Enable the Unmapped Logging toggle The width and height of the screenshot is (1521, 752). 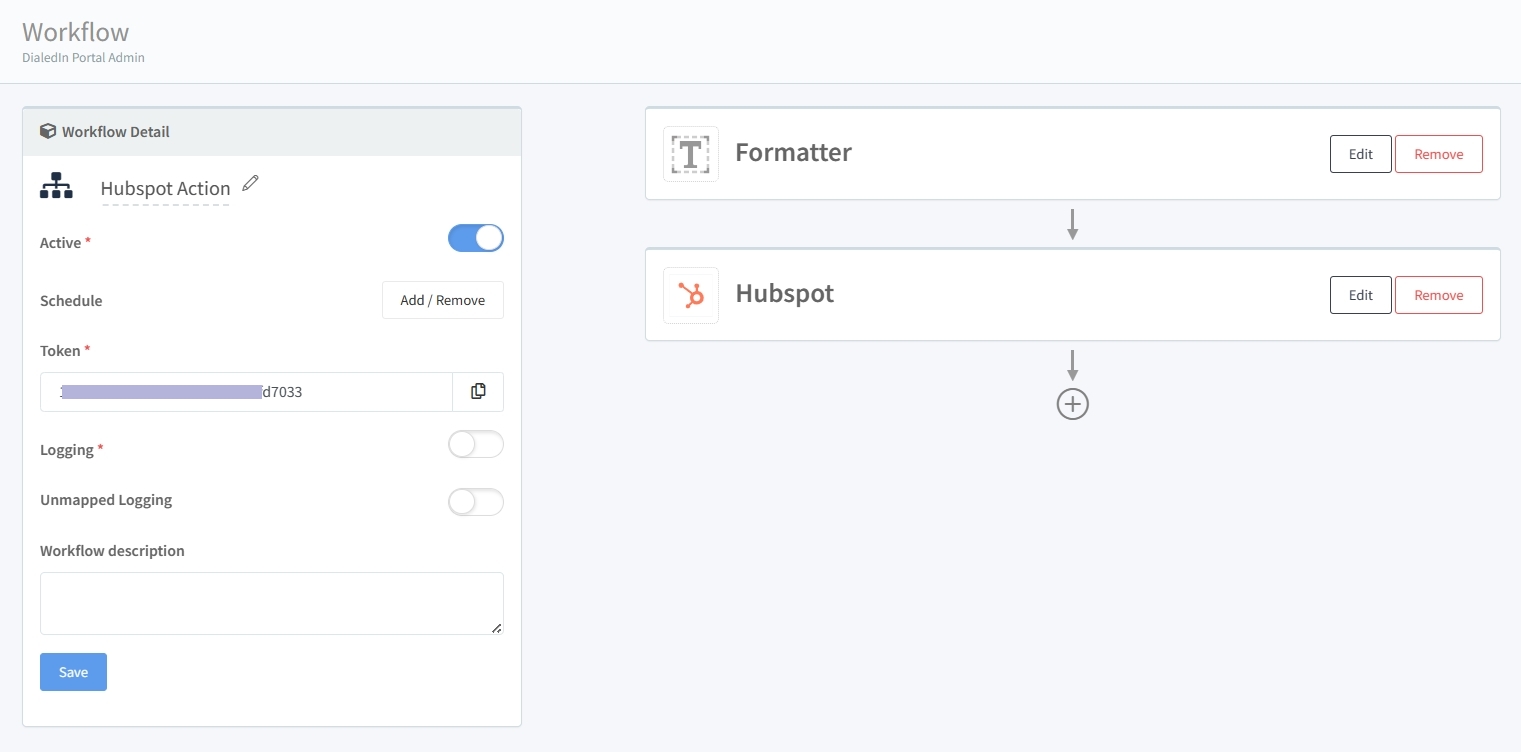pos(475,502)
